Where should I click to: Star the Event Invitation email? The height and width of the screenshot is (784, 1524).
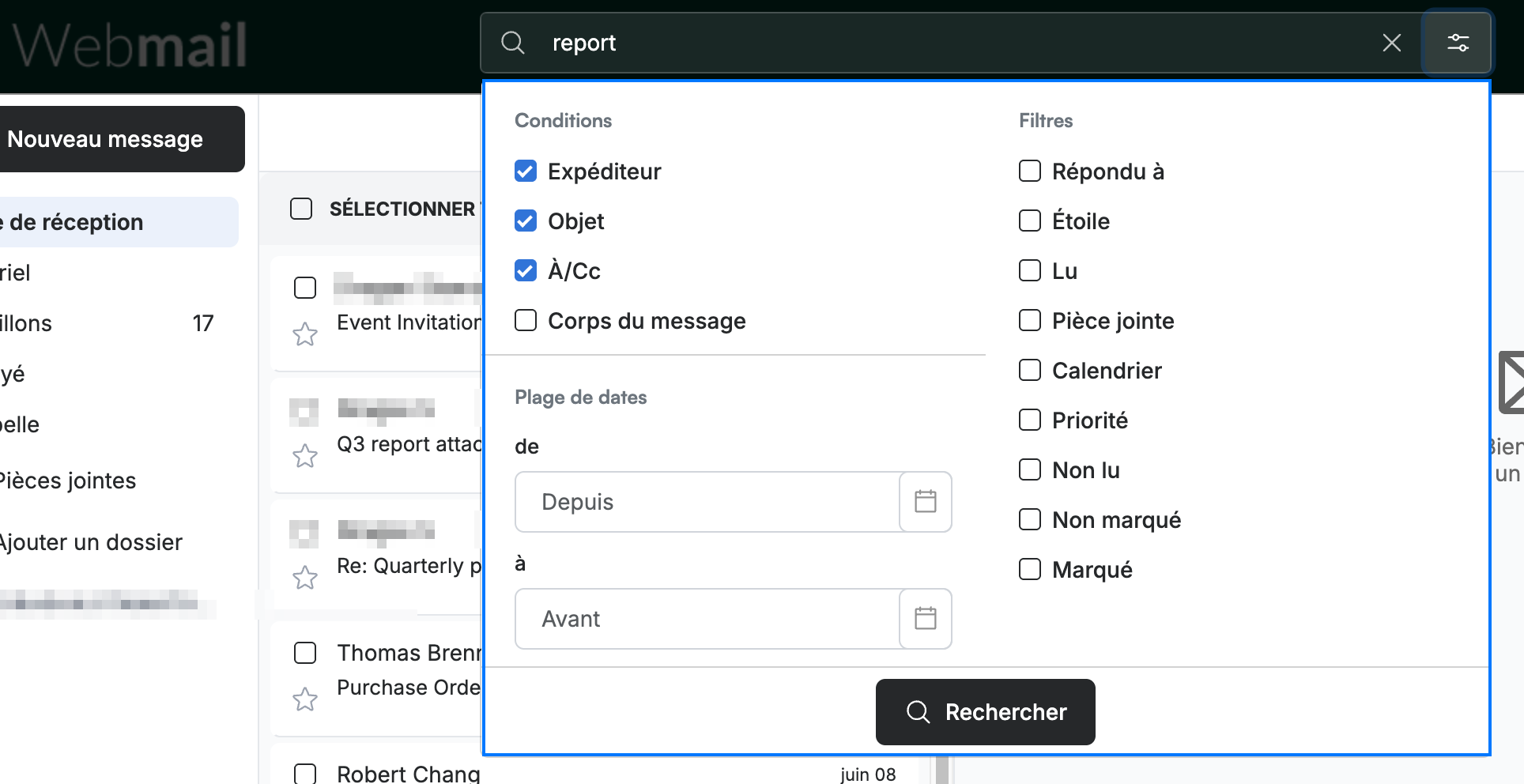click(x=305, y=334)
